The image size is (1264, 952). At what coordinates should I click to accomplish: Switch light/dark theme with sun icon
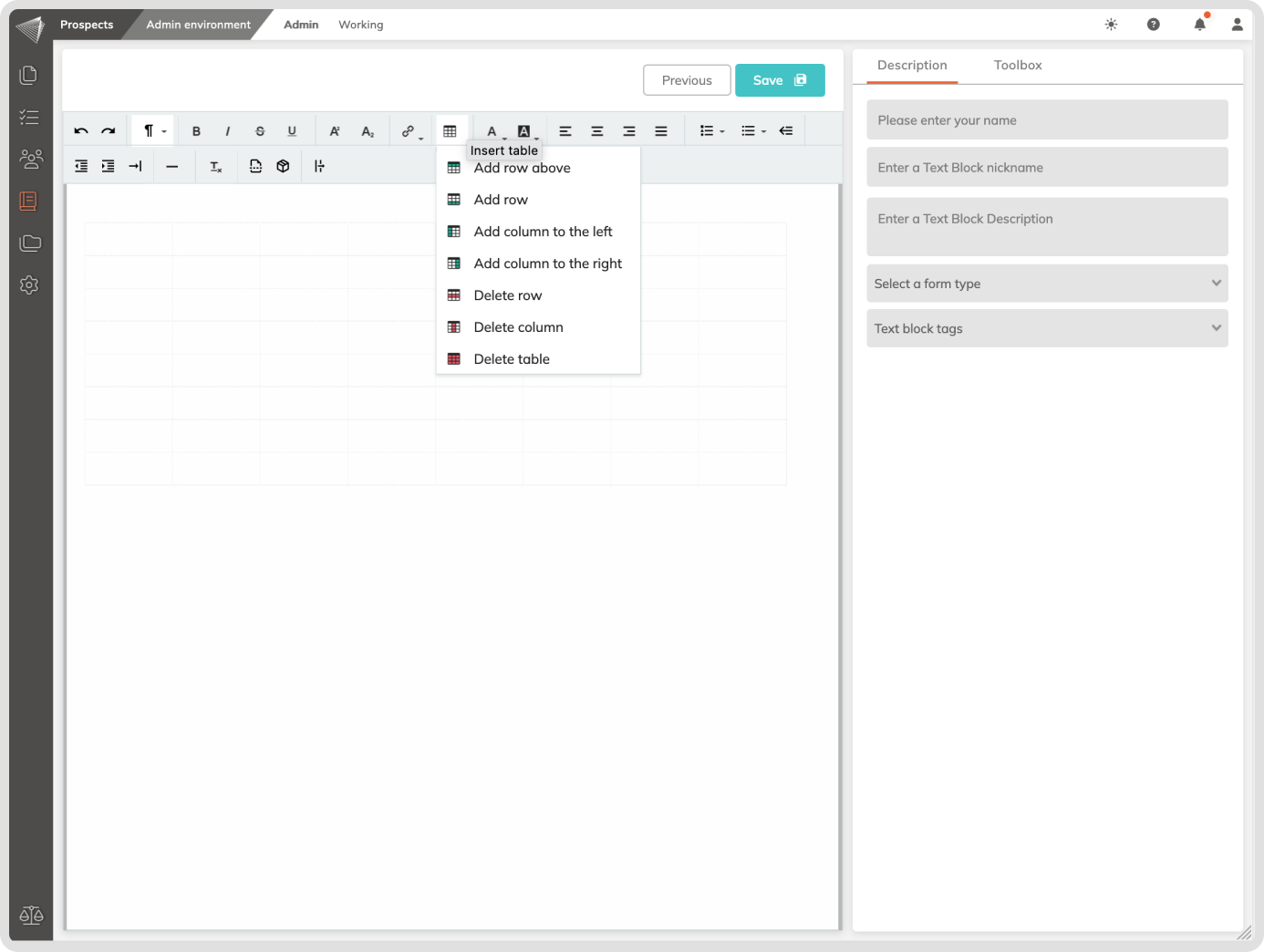[x=1111, y=25]
